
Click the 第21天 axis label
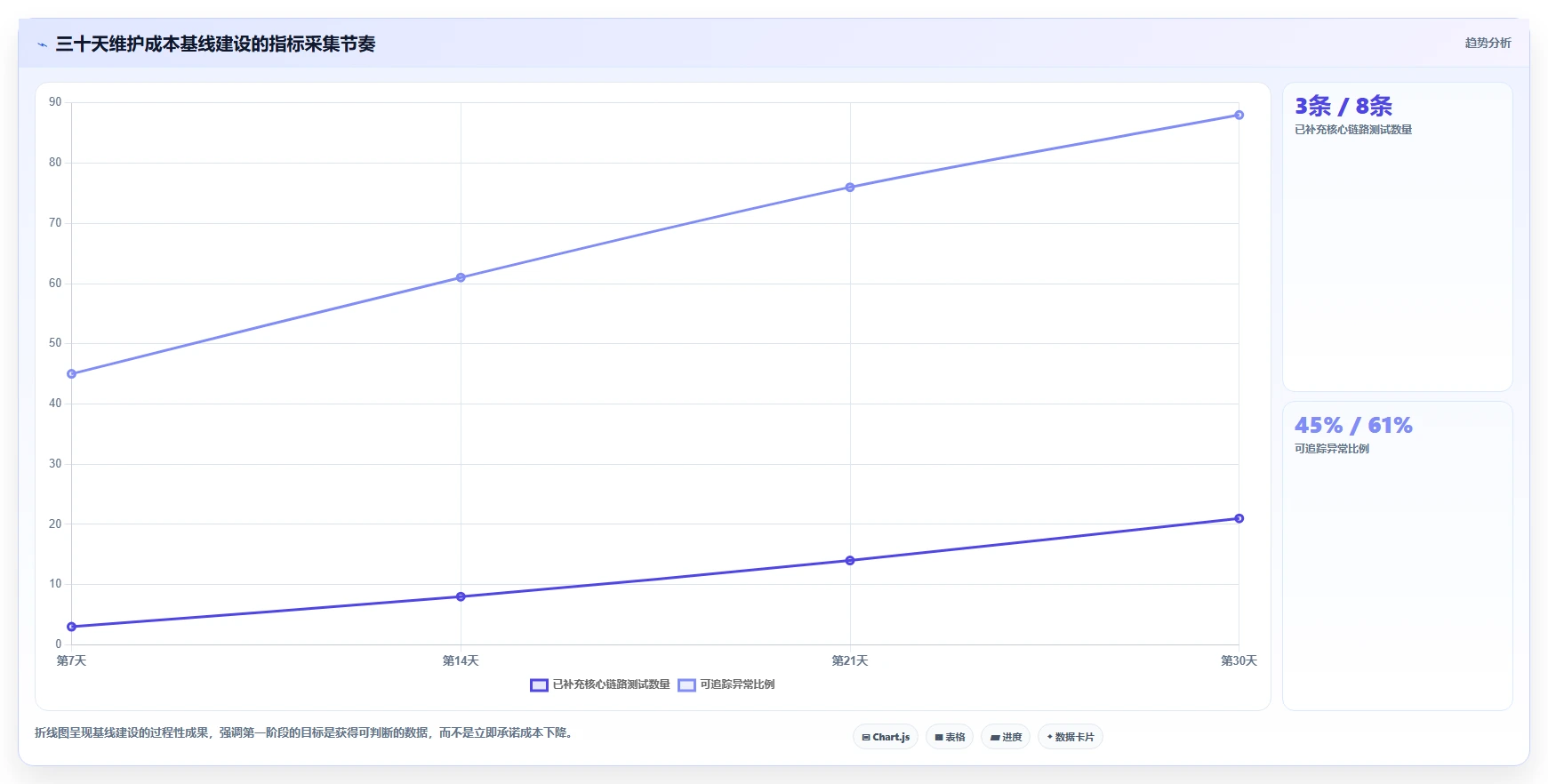click(850, 660)
